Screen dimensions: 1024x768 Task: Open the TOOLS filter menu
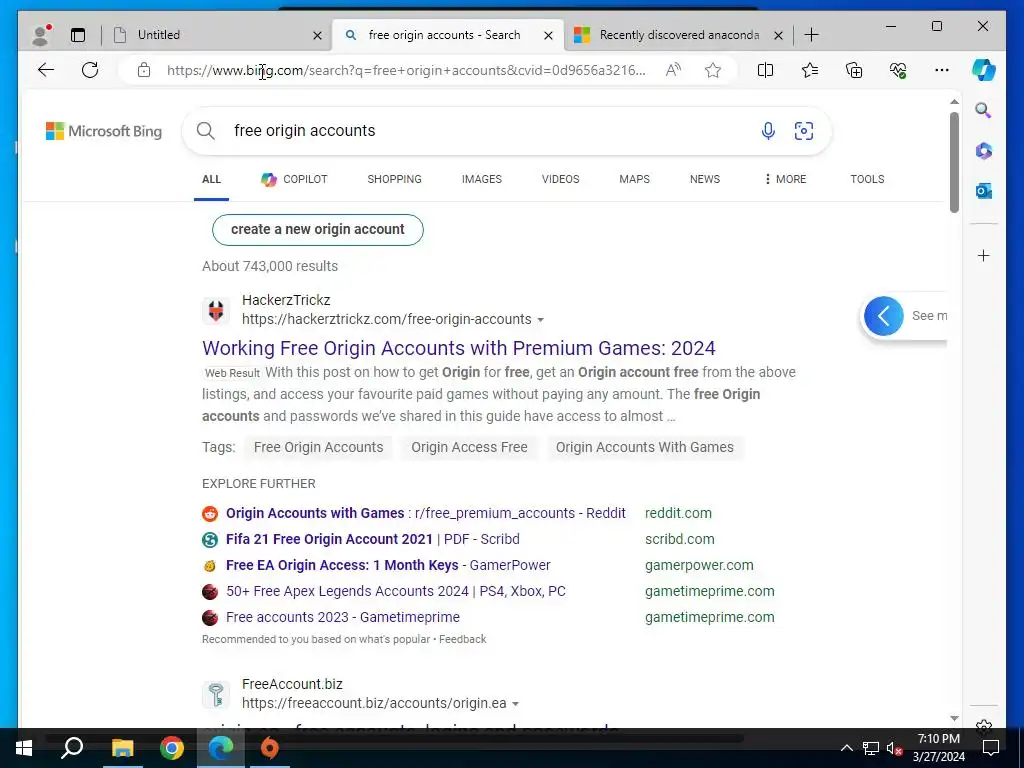click(x=867, y=179)
